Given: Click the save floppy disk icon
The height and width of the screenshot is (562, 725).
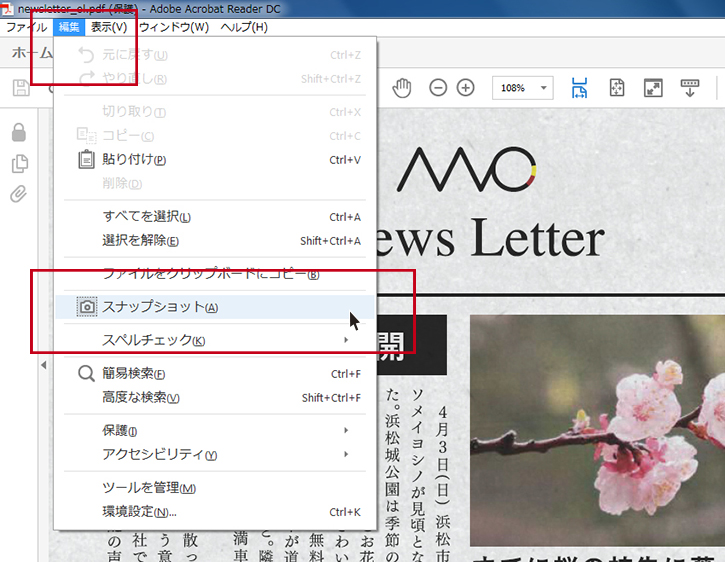Looking at the screenshot, I should coord(20,88).
